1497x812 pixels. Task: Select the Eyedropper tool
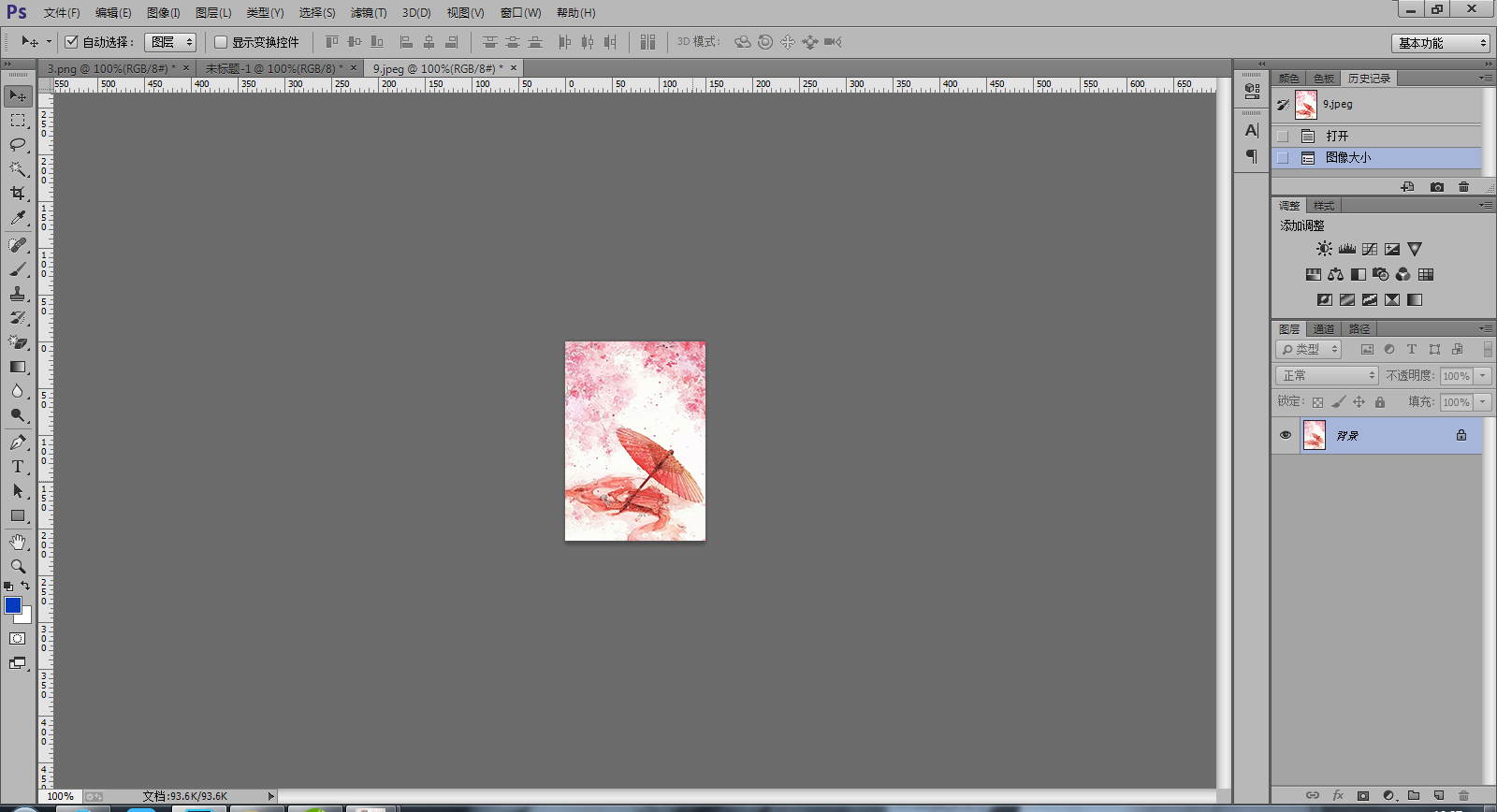click(x=18, y=218)
